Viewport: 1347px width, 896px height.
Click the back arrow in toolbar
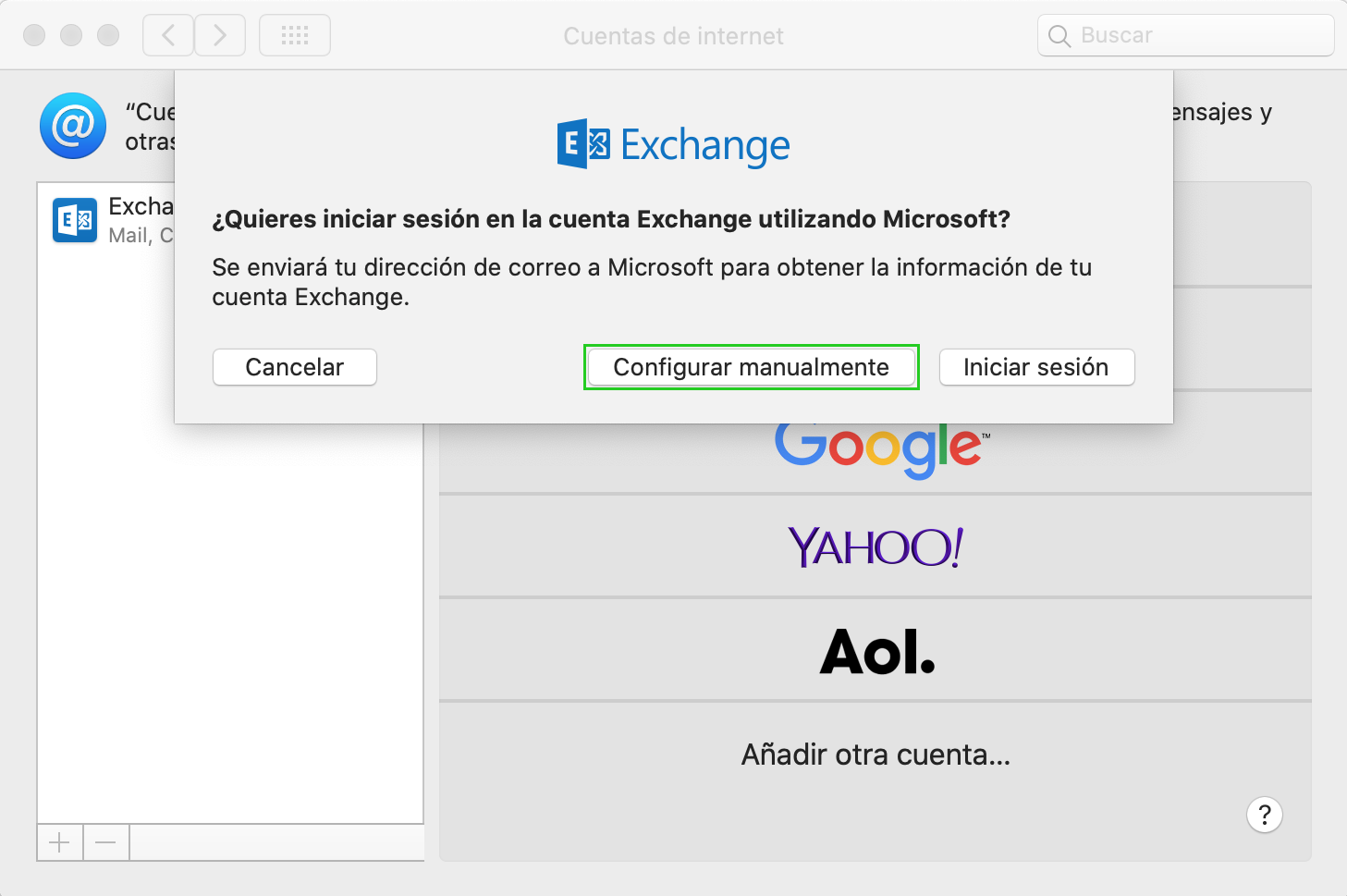coord(168,35)
